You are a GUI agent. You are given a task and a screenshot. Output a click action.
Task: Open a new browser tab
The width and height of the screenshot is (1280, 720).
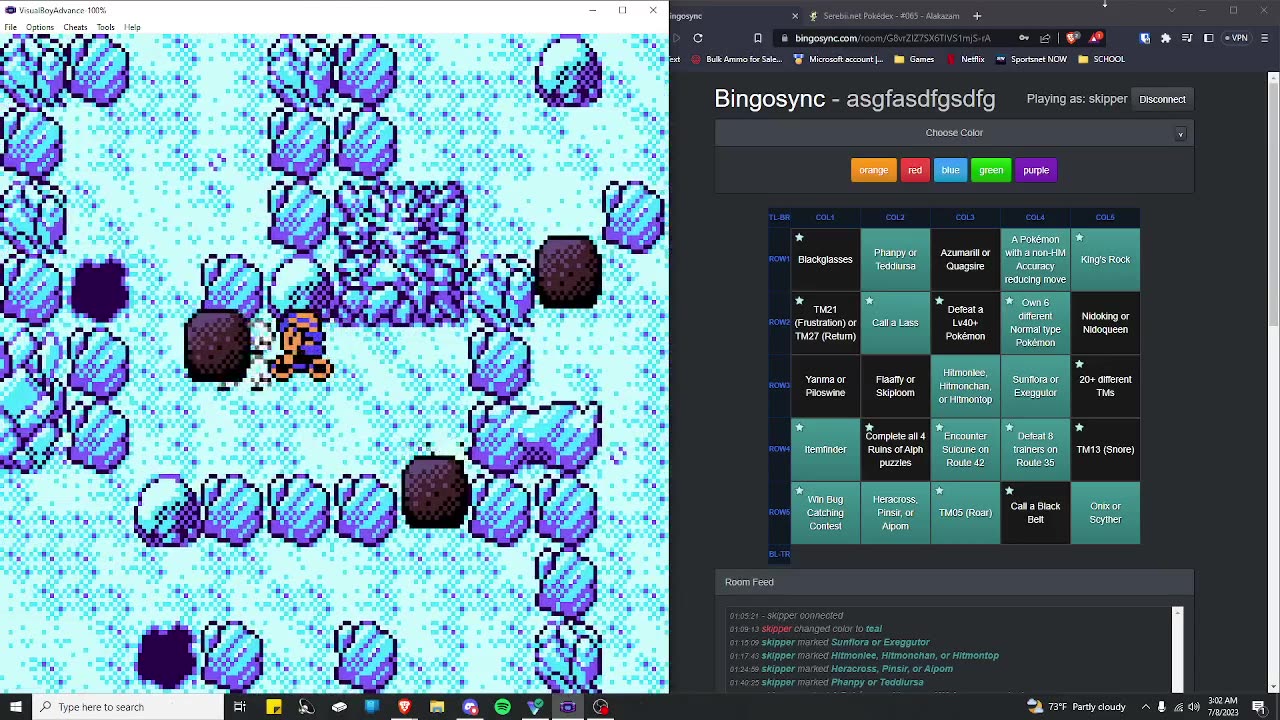(x=977, y=15)
